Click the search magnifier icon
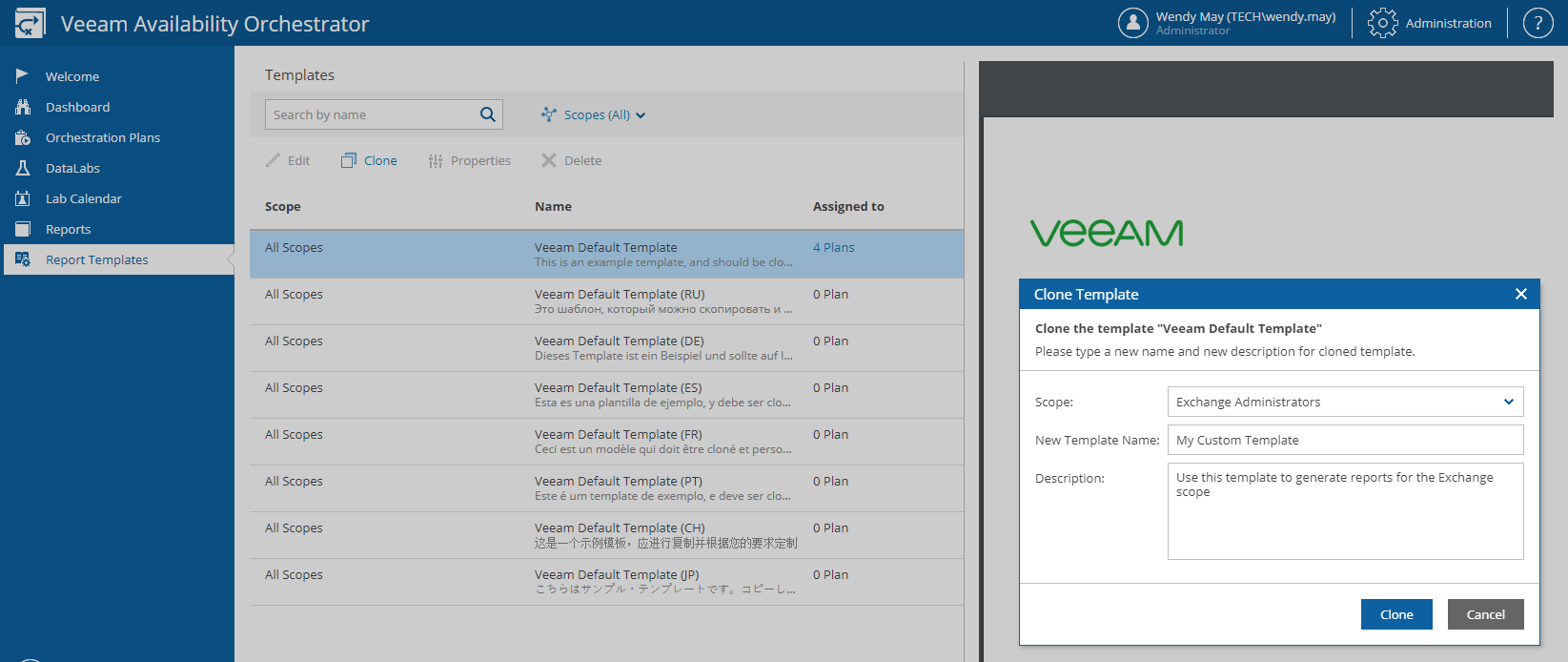Image resolution: width=1568 pixels, height=662 pixels. [488, 114]
